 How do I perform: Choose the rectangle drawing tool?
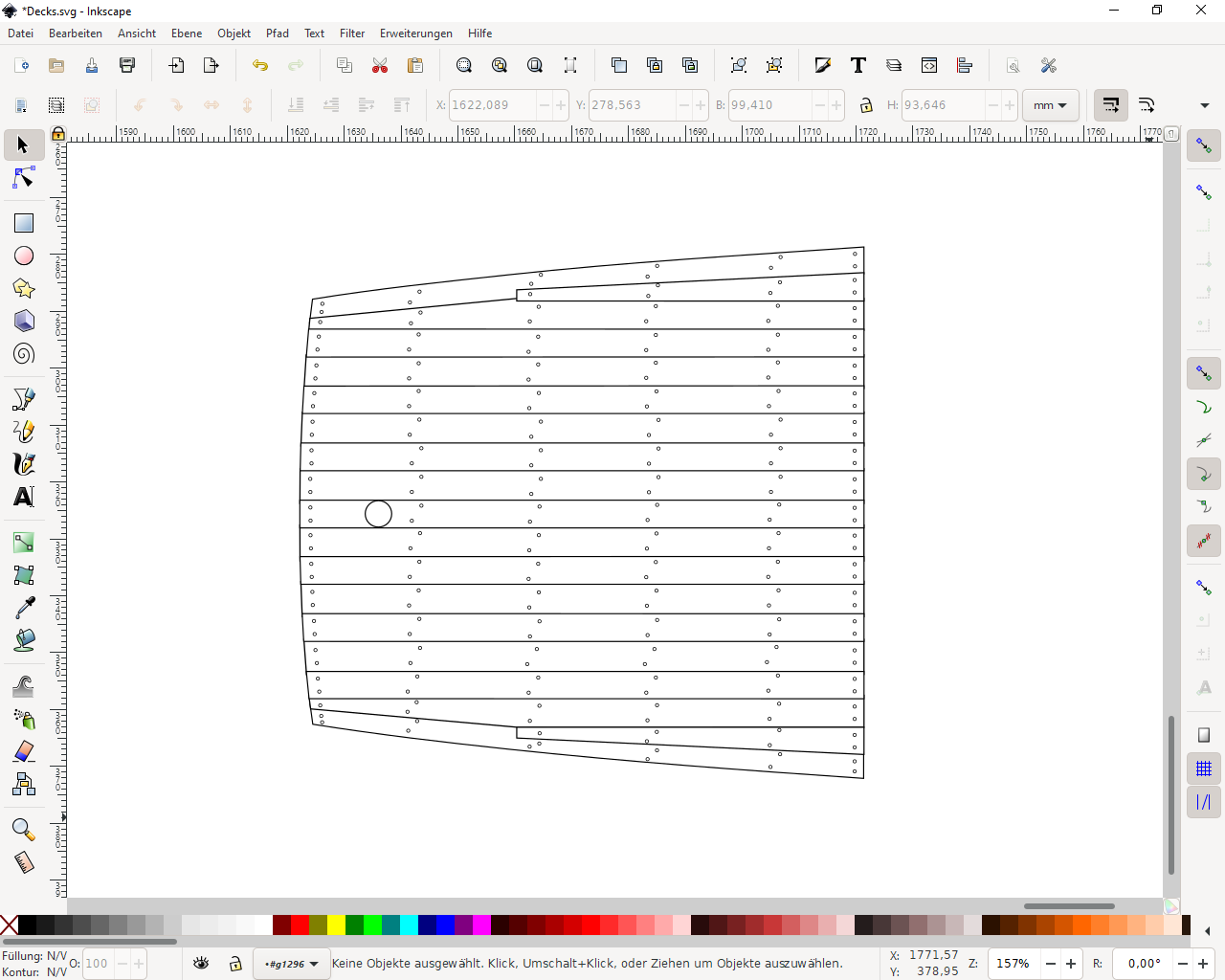24,223
